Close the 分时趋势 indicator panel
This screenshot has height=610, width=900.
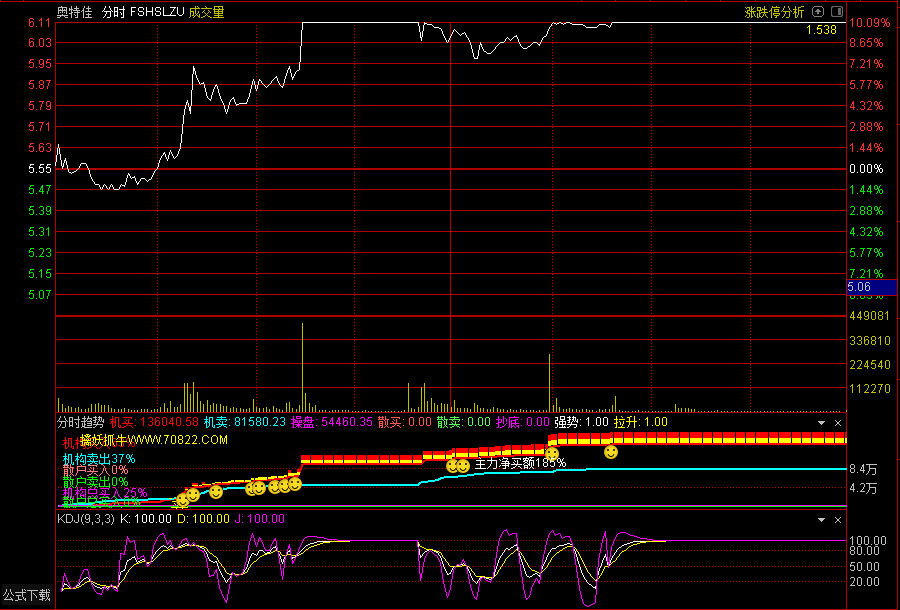837,423
